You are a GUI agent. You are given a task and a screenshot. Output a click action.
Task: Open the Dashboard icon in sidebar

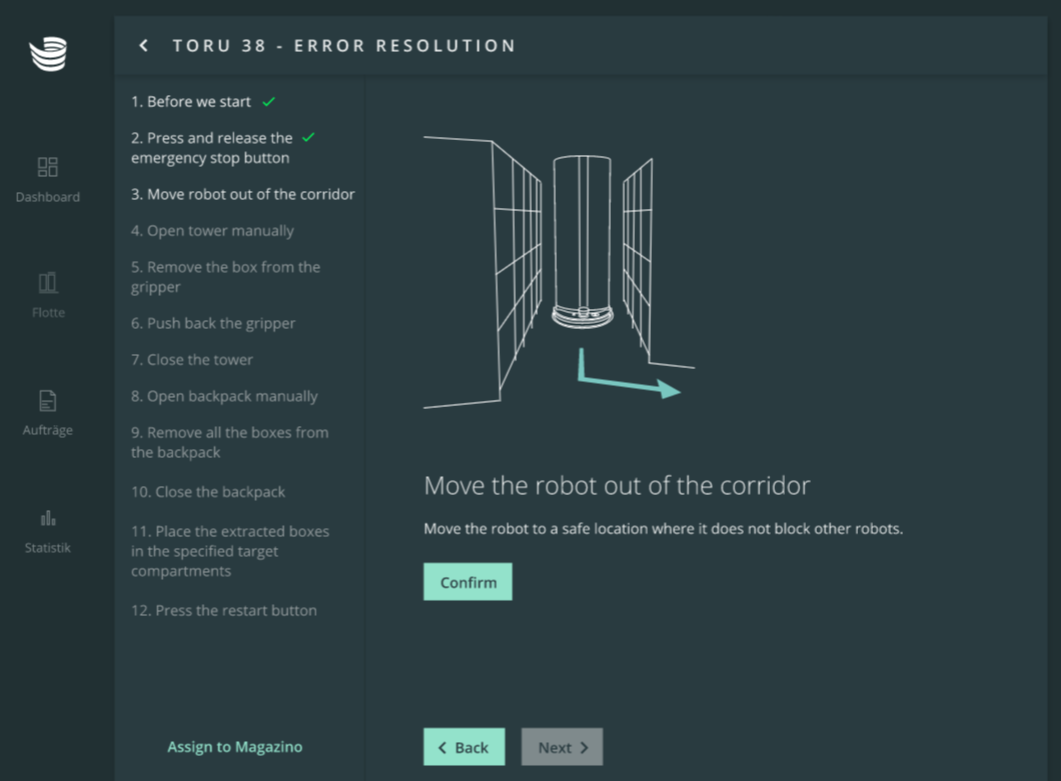(x=48, y=167)
